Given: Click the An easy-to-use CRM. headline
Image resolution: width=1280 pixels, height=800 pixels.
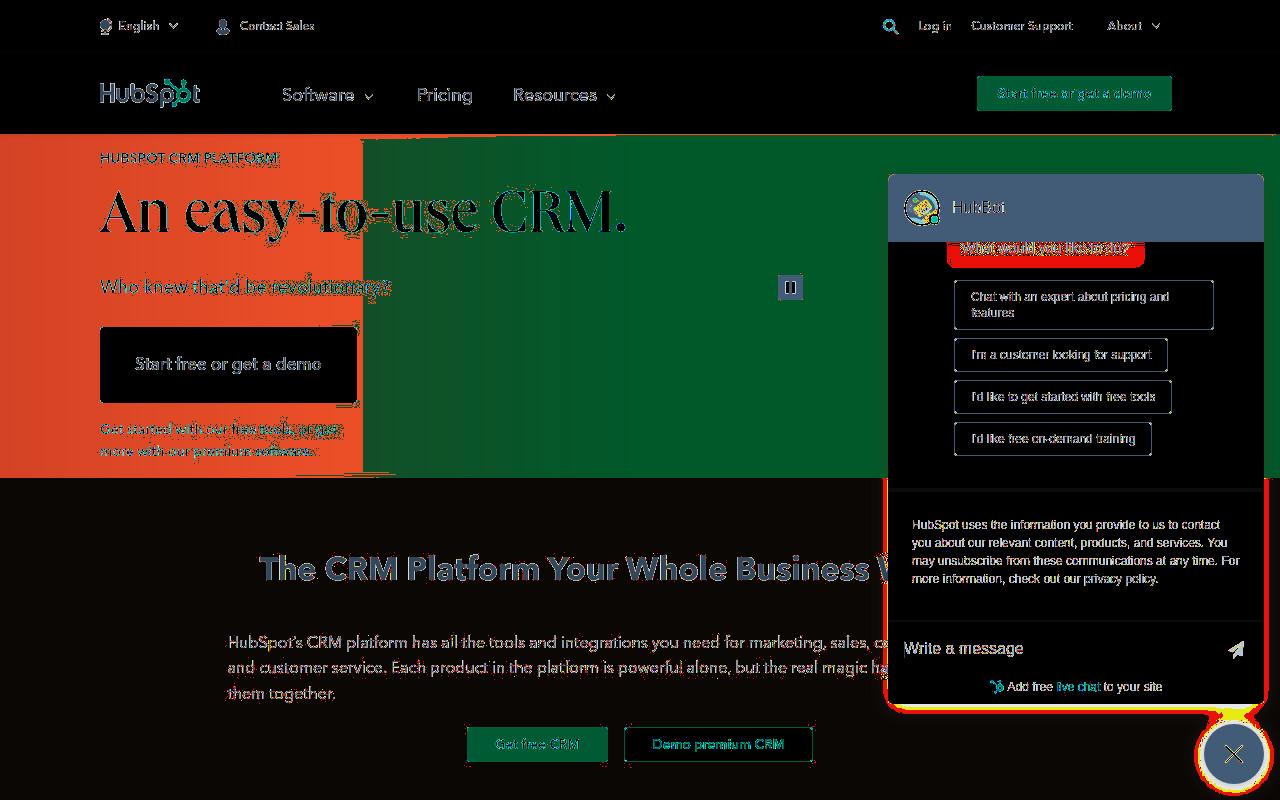Looking at the screenshot, I should tap(363, 212).
